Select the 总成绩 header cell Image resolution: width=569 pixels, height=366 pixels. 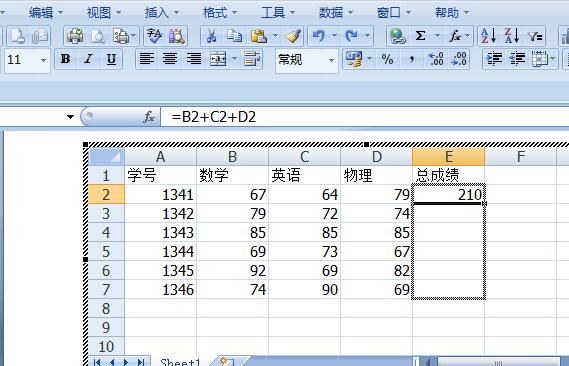coord(449,176)
